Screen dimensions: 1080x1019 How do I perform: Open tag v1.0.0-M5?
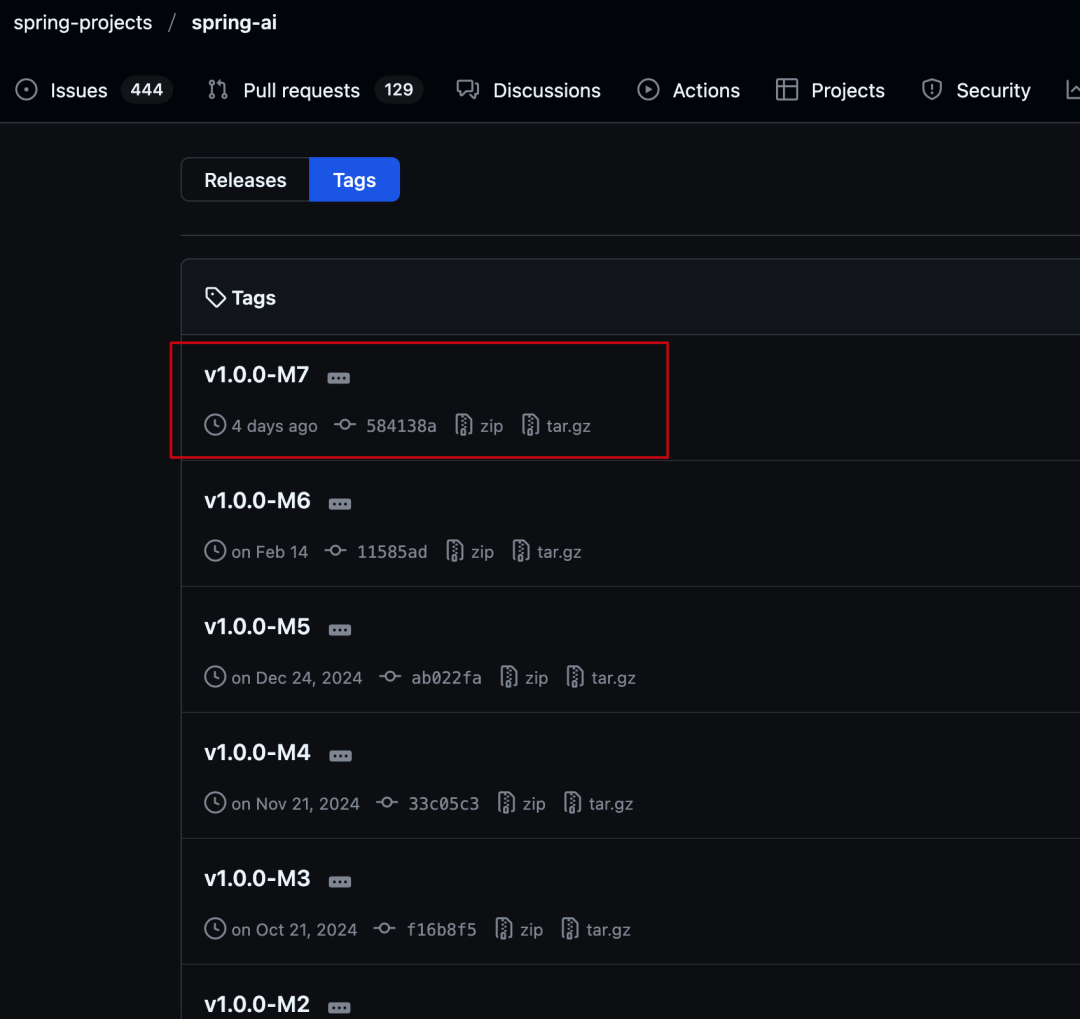(258, 627)
